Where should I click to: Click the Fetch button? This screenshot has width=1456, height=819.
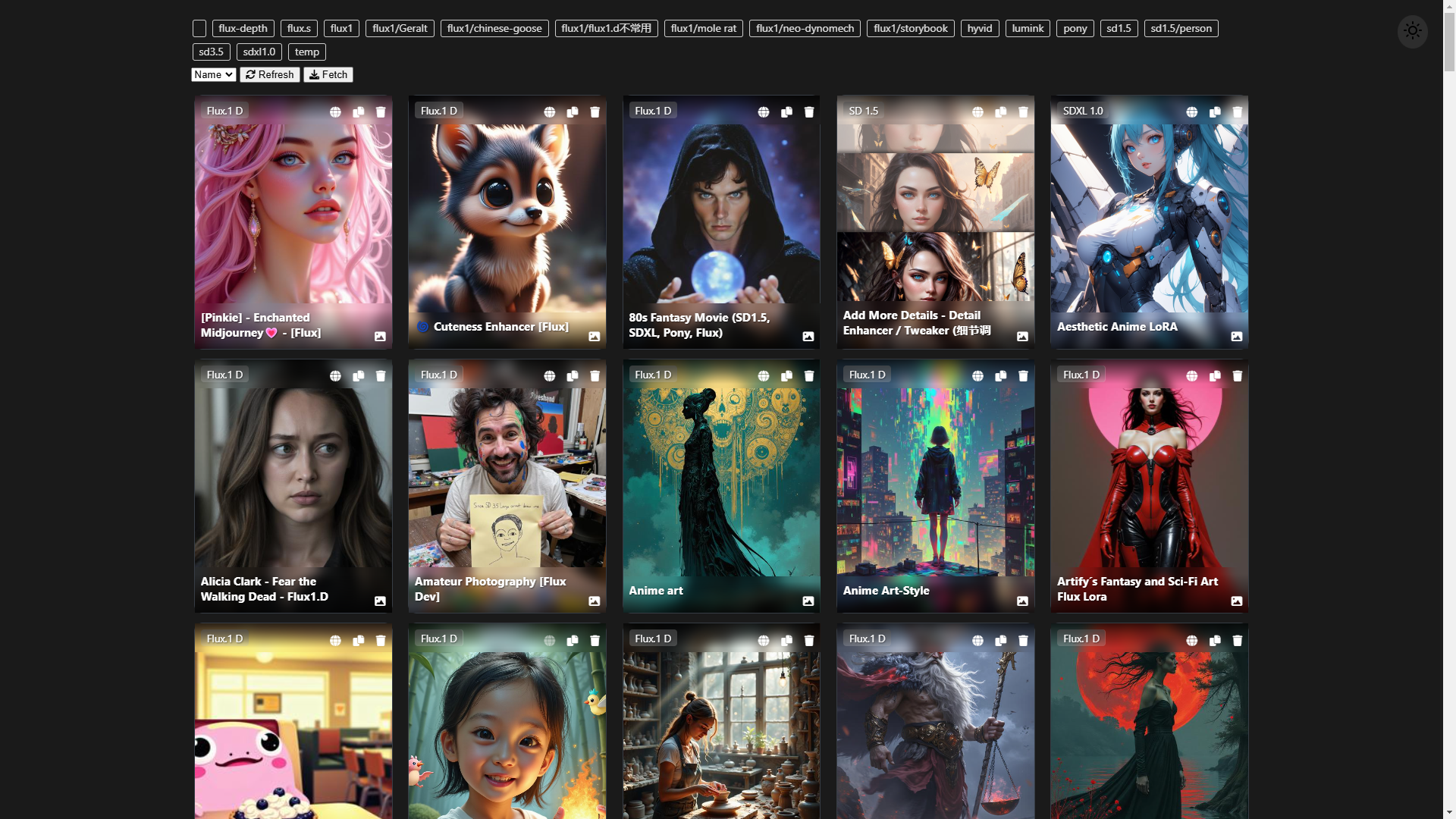[x=328, y=74]
